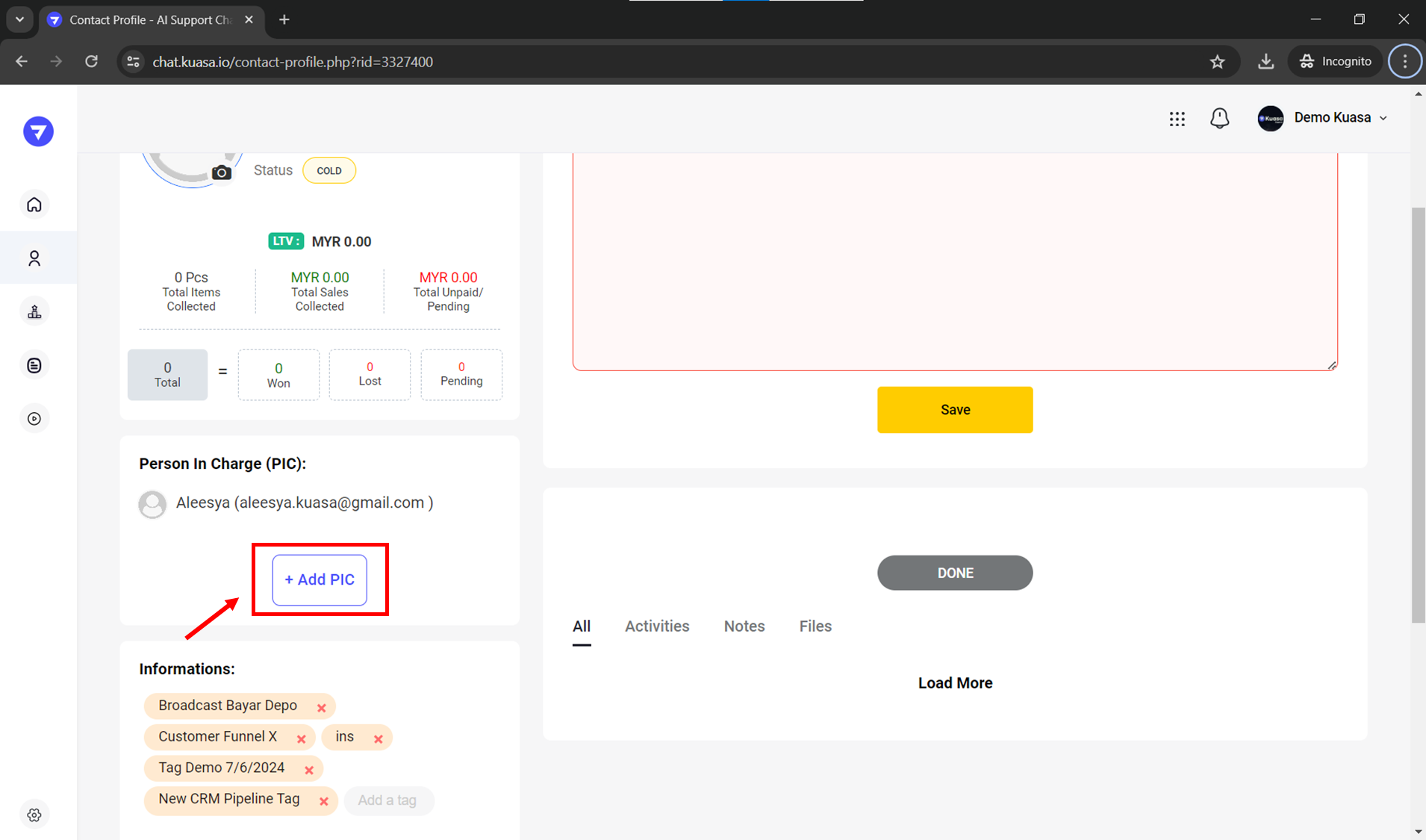Screen dimensions: 1426x840
Task: Click the + Add PIC button
Action: coord(320,579)
